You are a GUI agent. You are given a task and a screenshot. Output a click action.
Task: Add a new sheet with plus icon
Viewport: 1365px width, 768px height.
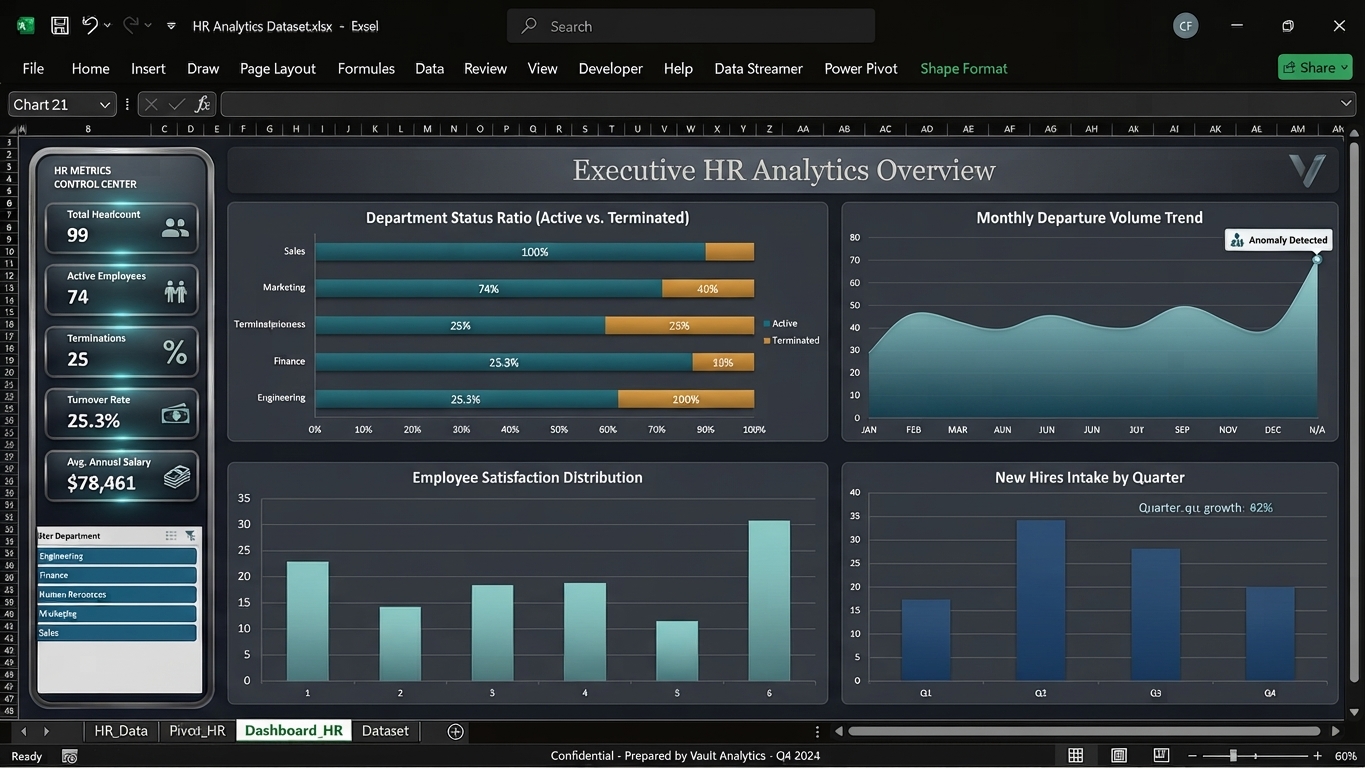tap(455, 731)
